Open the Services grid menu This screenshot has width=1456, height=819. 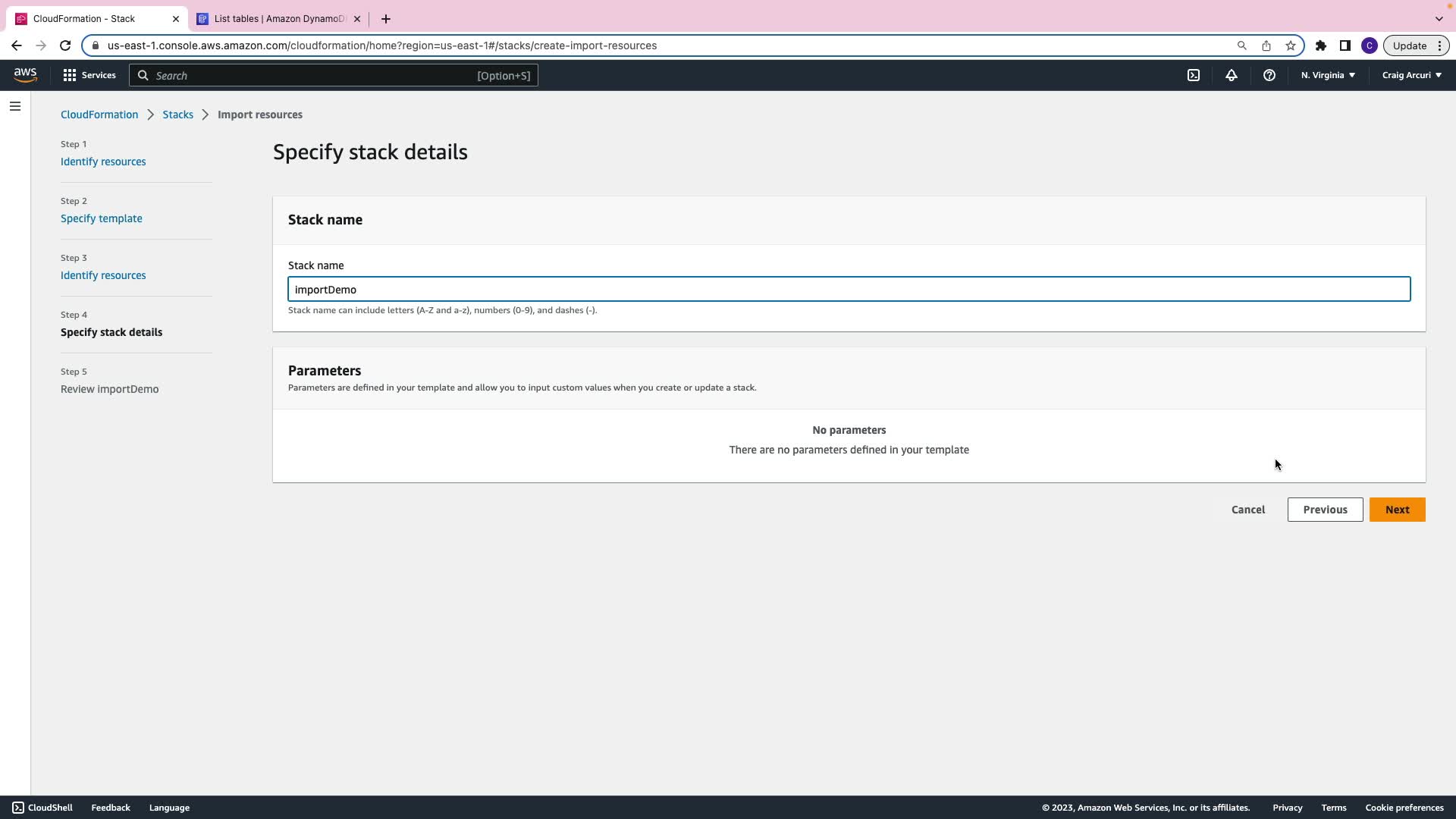(89, 75)
